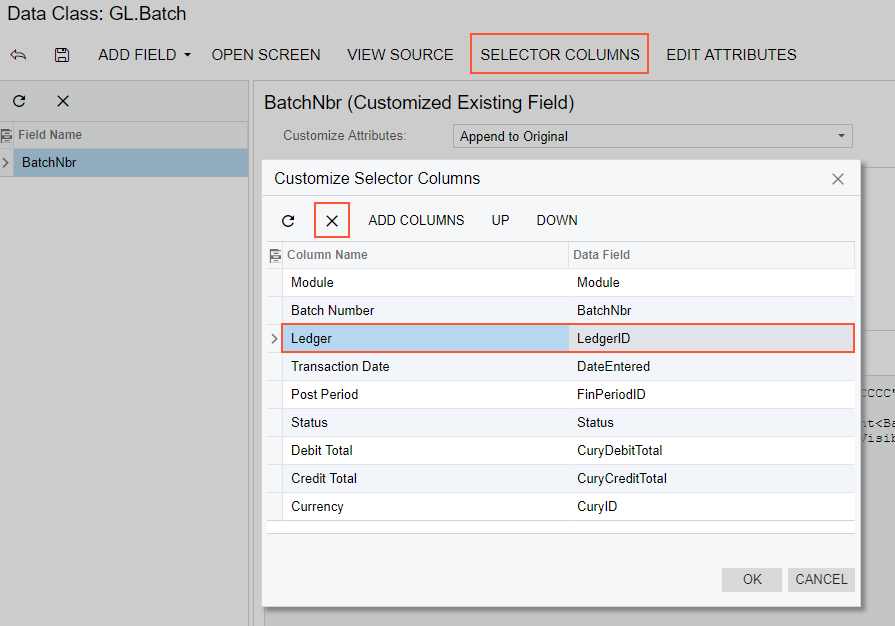The image size is (895, 626).
Task: Click the delete X icon above Field Name
Action: coord(63,101)
